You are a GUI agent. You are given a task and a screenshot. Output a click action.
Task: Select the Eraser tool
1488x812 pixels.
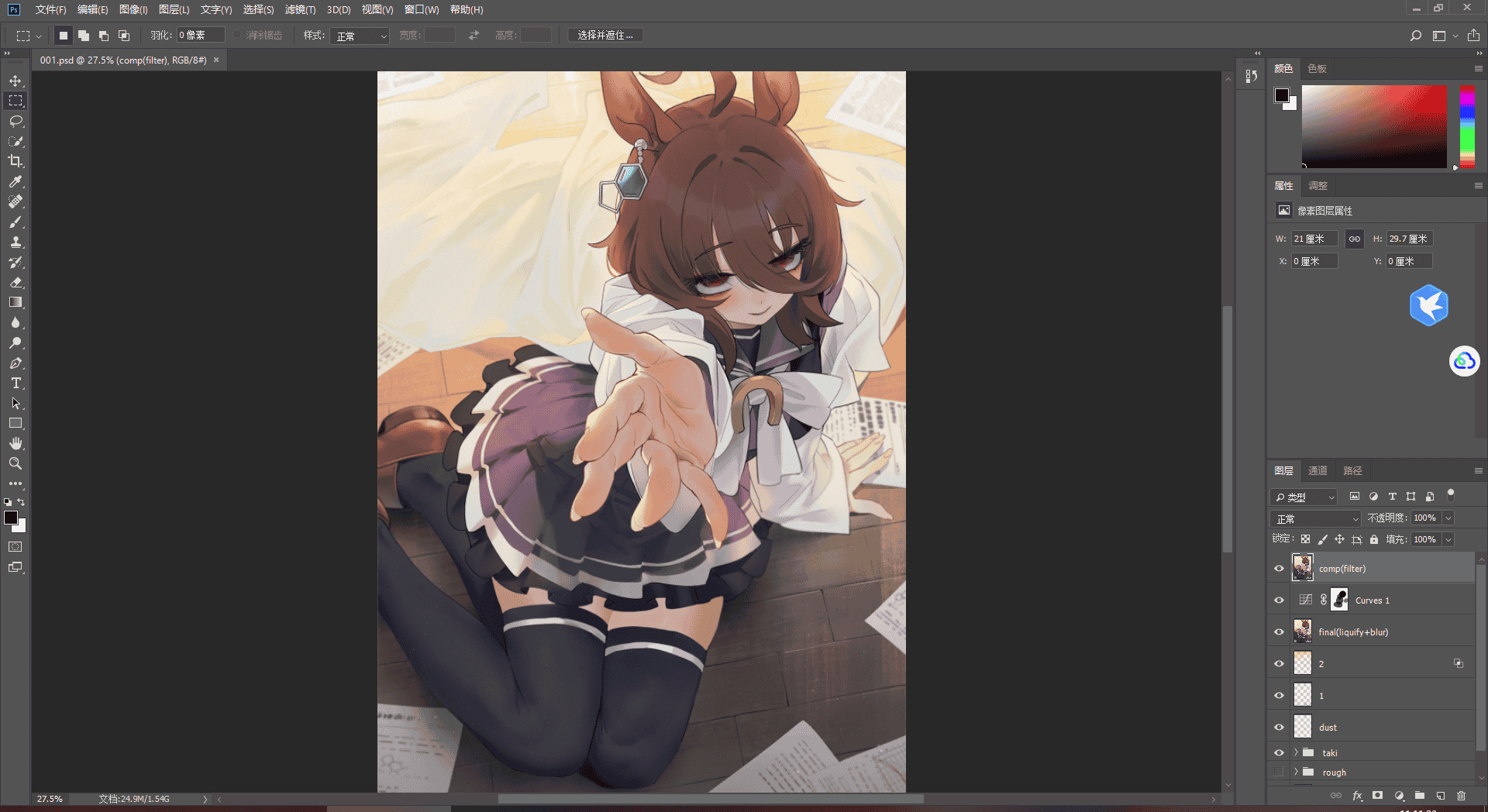point(15,282)
